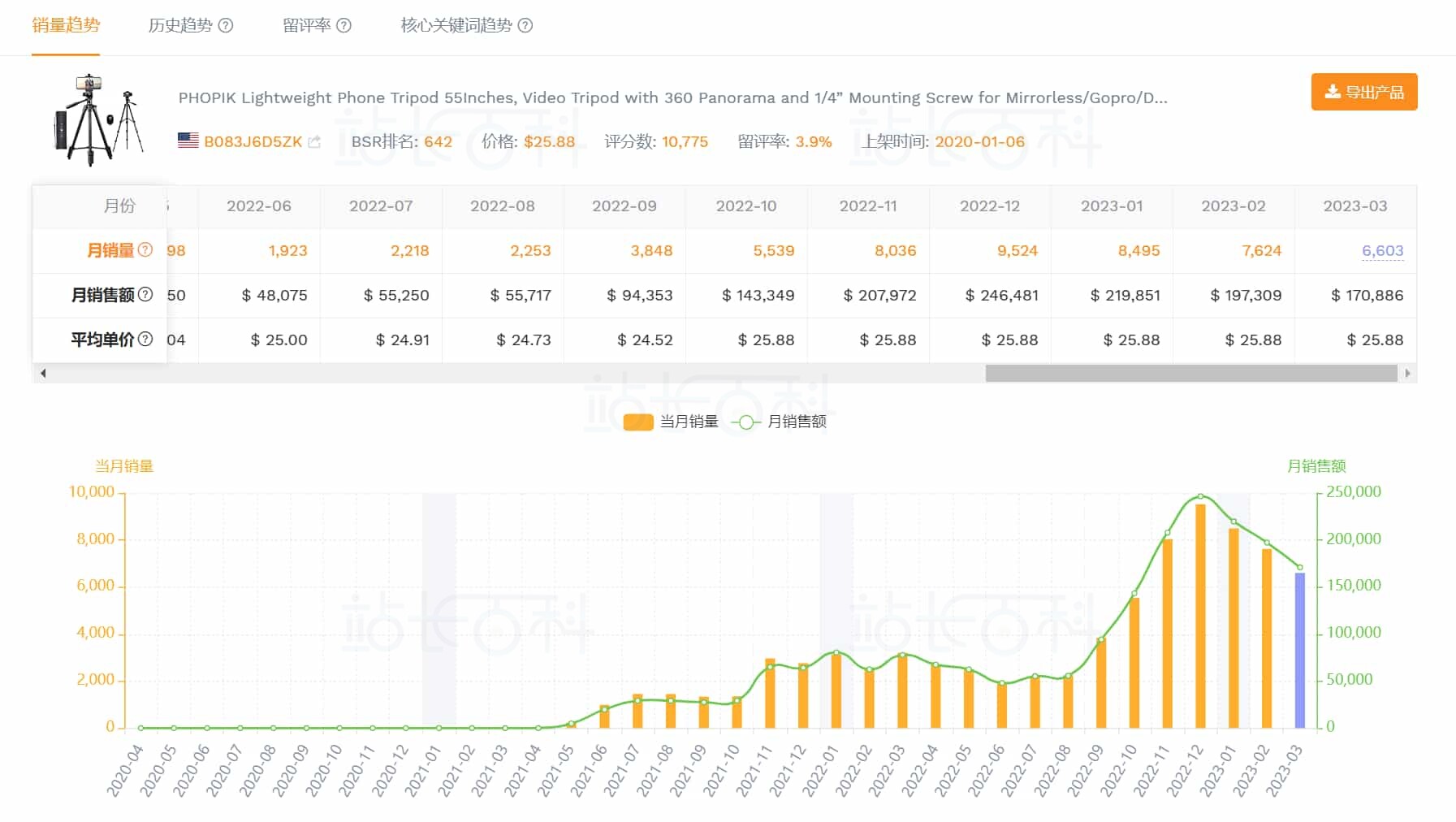The width and height of the screenshot is (1456, 822).
Task: Click the US flag icon
Action: [x=188, y=141]
